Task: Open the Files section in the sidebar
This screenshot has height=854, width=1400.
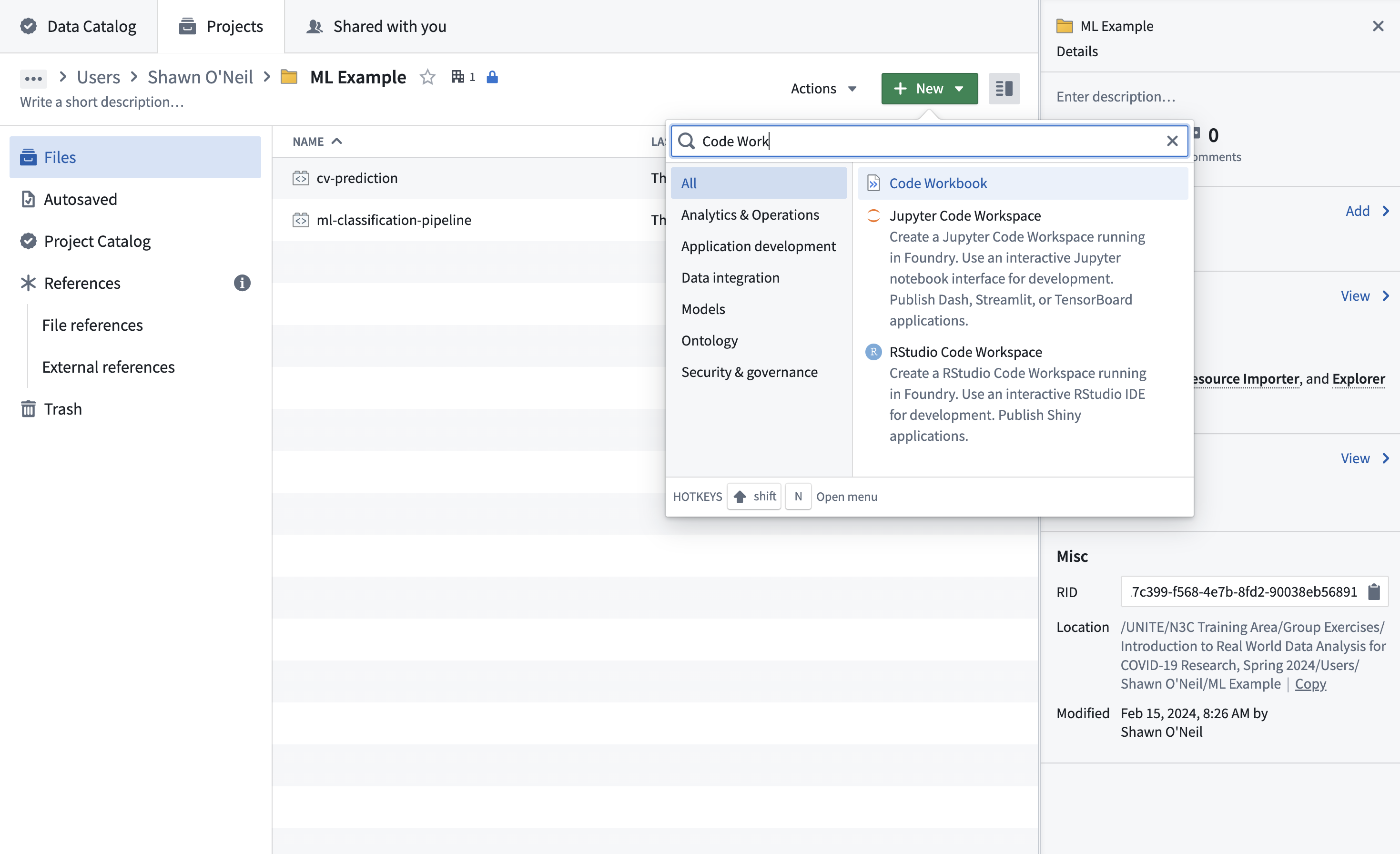Action: coord(60,157)
